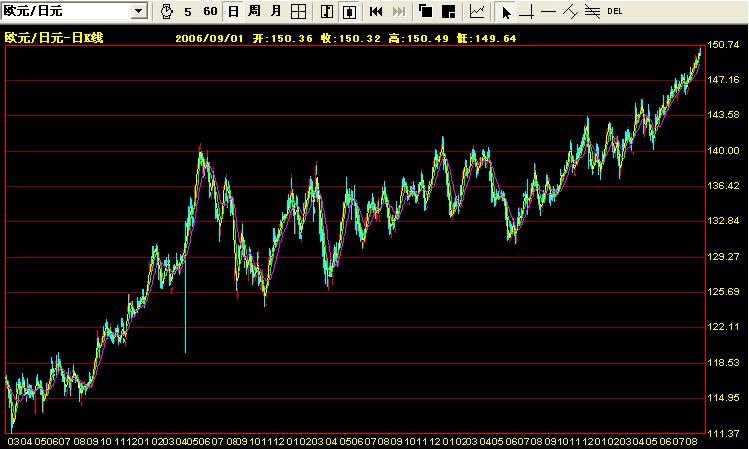
Task: Click the 143.58 price axis label
Action: point(723,115)
